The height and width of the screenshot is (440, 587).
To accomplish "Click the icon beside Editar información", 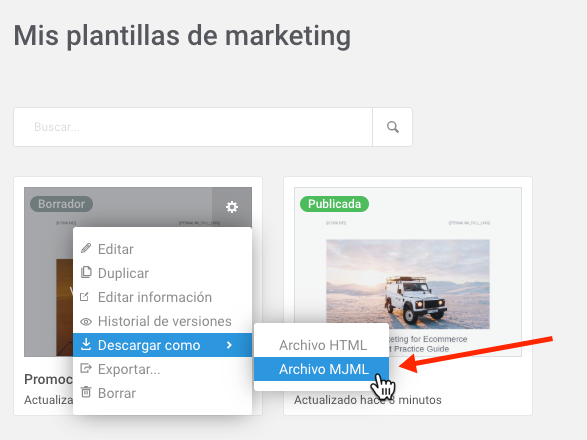I will click(85, 297).
